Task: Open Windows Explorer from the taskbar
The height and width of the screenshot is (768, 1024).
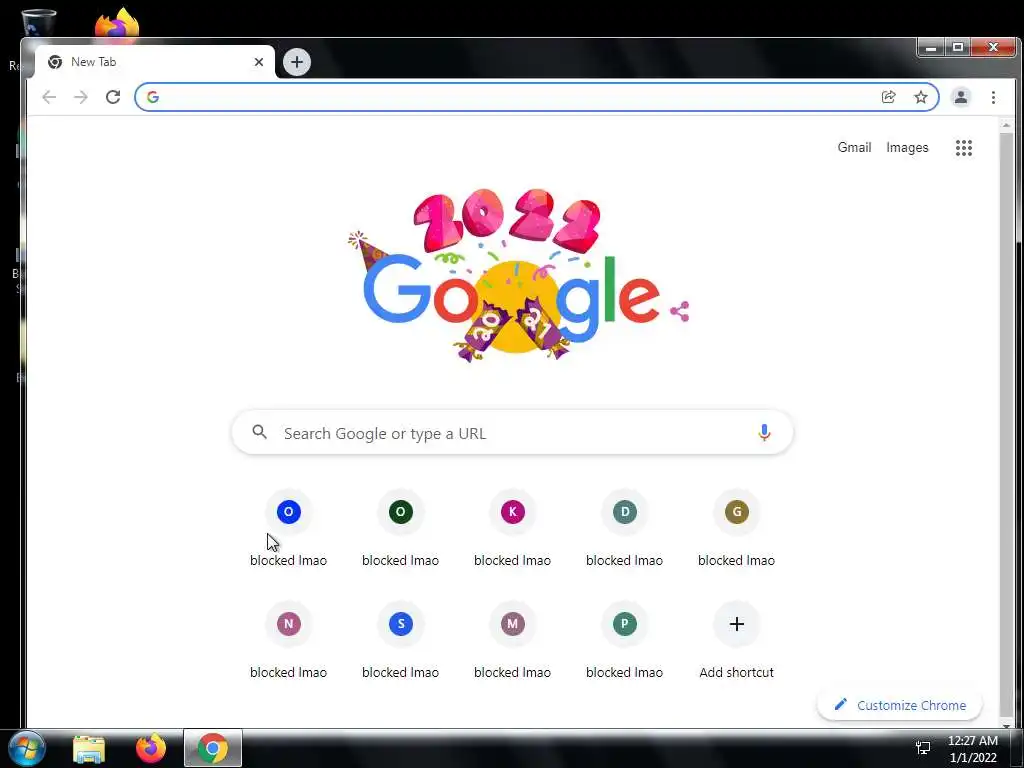Action: click(x=89, y=749)
